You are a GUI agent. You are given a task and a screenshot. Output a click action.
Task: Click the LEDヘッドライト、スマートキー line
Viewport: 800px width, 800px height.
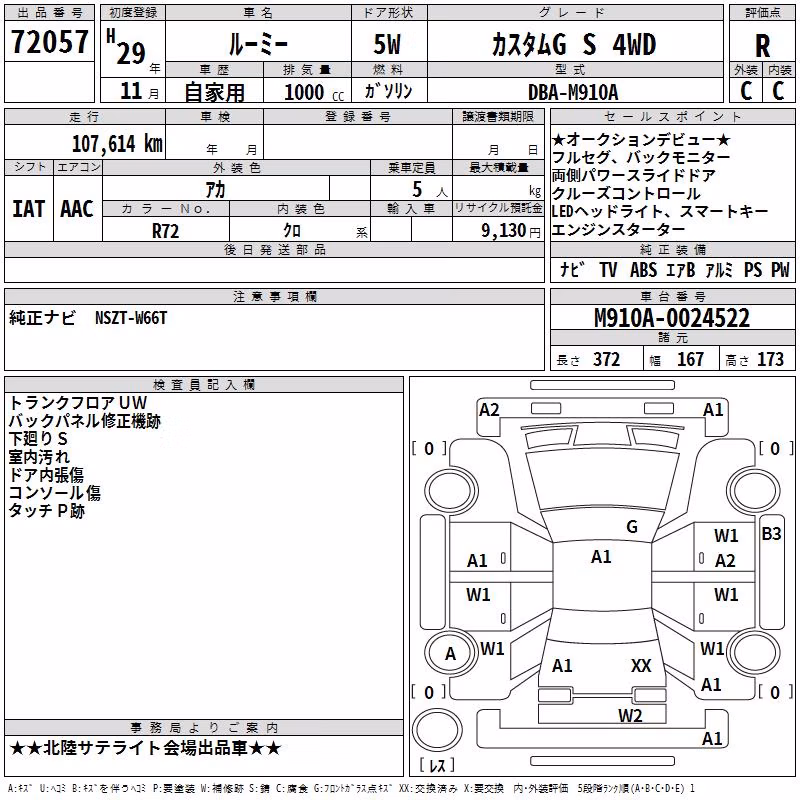coord(660,211)
